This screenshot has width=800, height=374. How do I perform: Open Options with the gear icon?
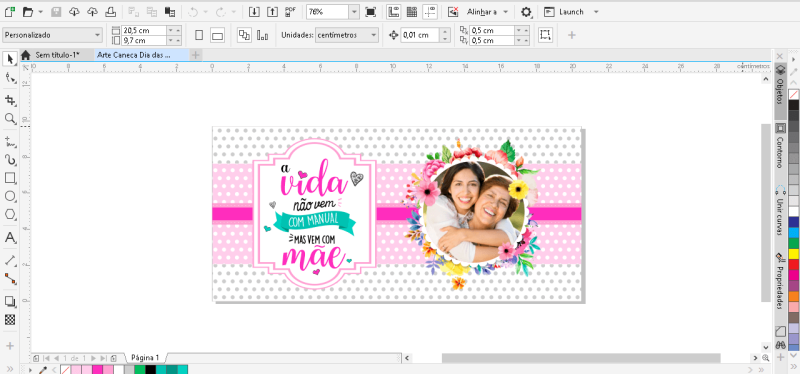tap(526, 11)
